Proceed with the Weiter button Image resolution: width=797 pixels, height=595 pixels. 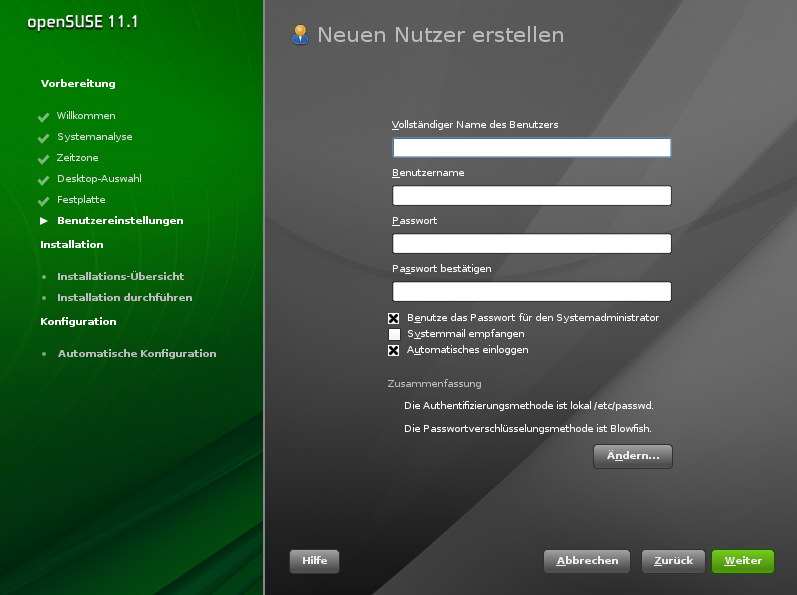pos(743,561)
